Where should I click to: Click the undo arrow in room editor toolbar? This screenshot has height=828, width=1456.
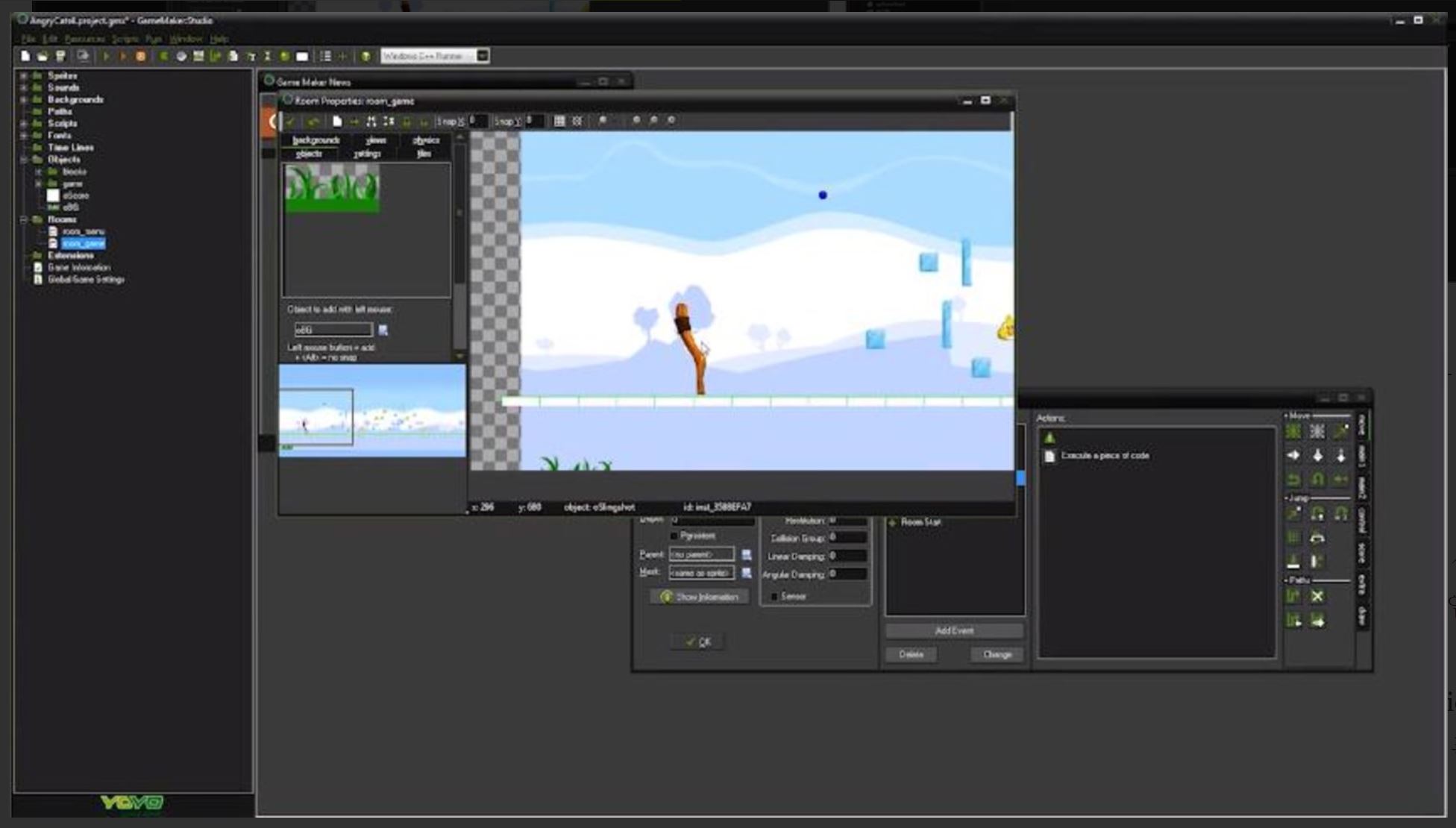coord(313,121)
